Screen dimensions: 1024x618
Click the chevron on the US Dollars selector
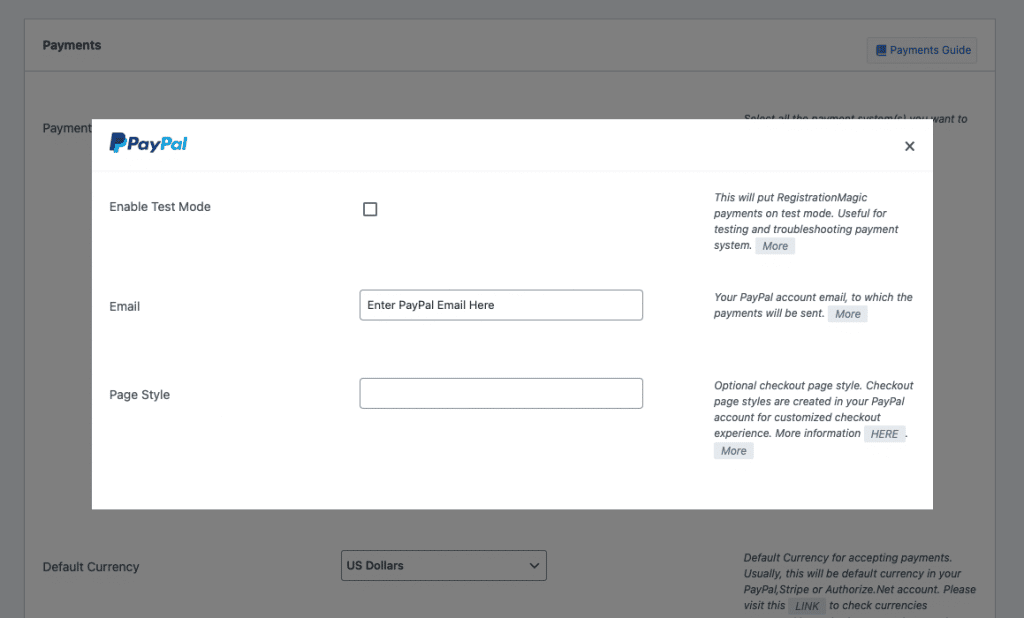click(534, 565)
